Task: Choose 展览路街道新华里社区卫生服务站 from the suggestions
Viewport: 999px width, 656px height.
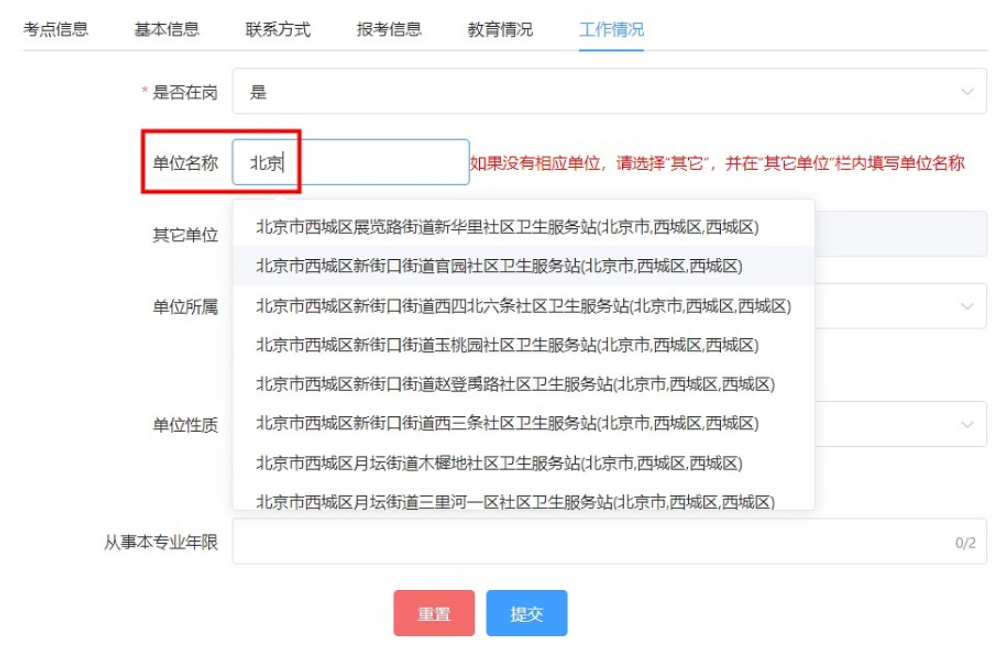Action: (524, 227)
